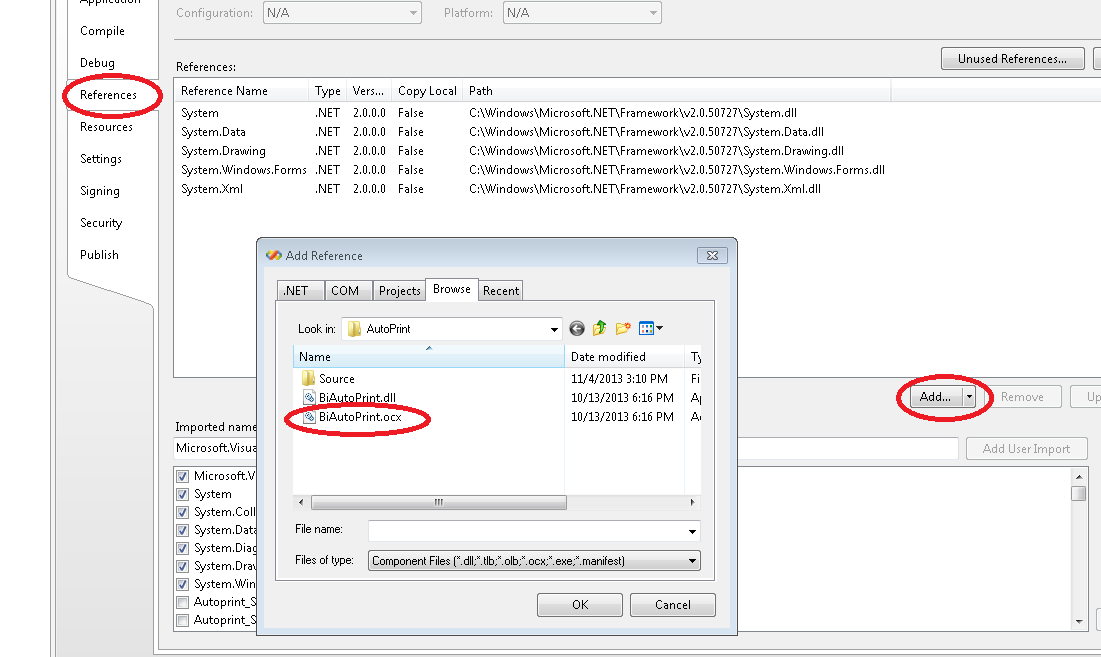The height and width of the screenshot is (657, 1101).
Task: Click the Add reference button
Action: pos(935,397)
